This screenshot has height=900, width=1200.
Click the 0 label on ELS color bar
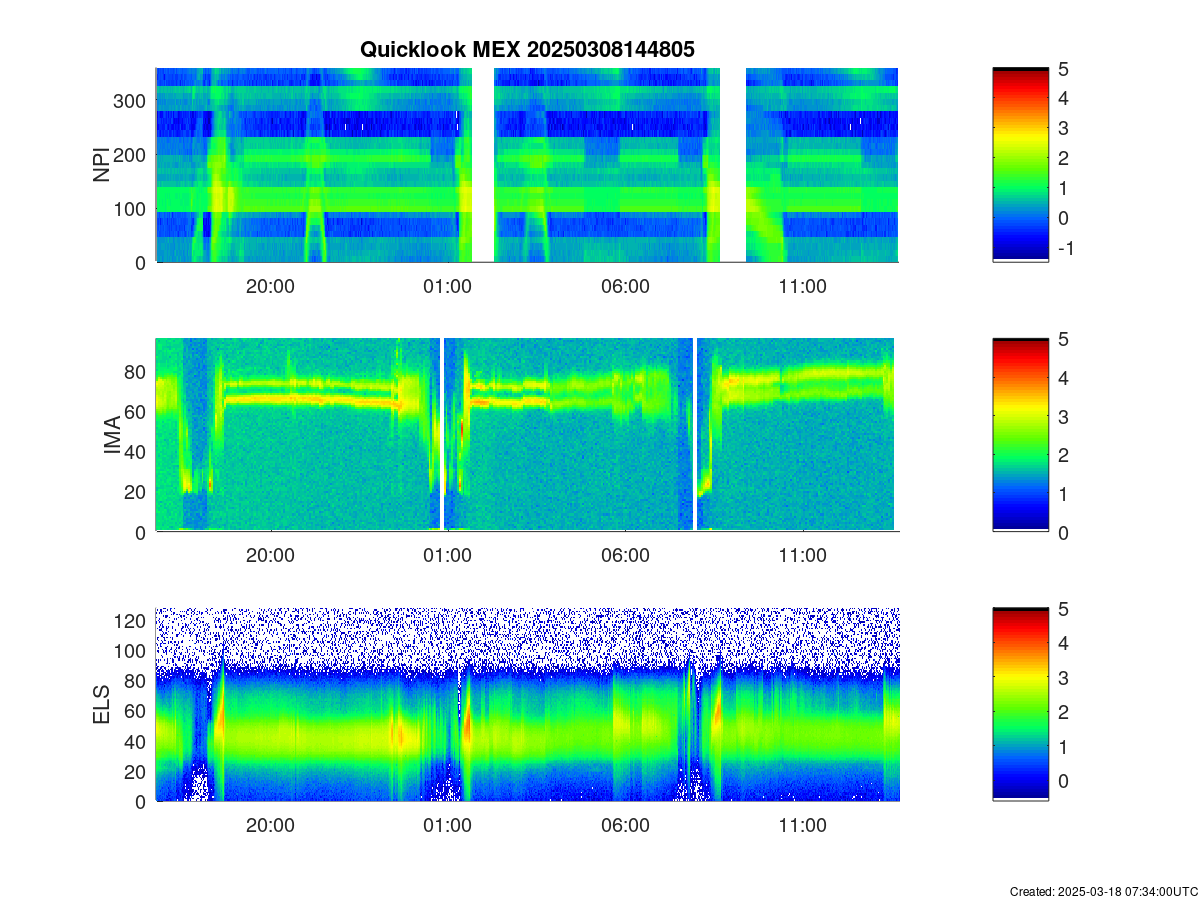(1063, 781)
